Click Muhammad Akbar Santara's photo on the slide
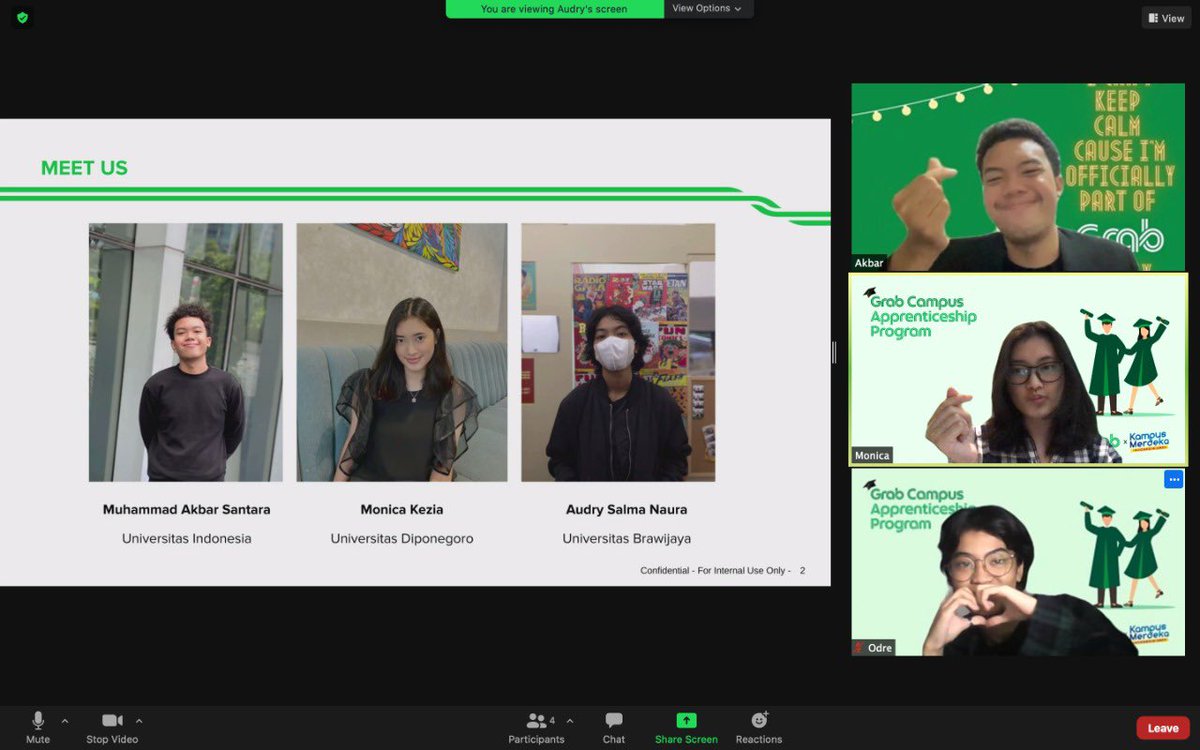The image size is (1200, 750). pos(186,352)
